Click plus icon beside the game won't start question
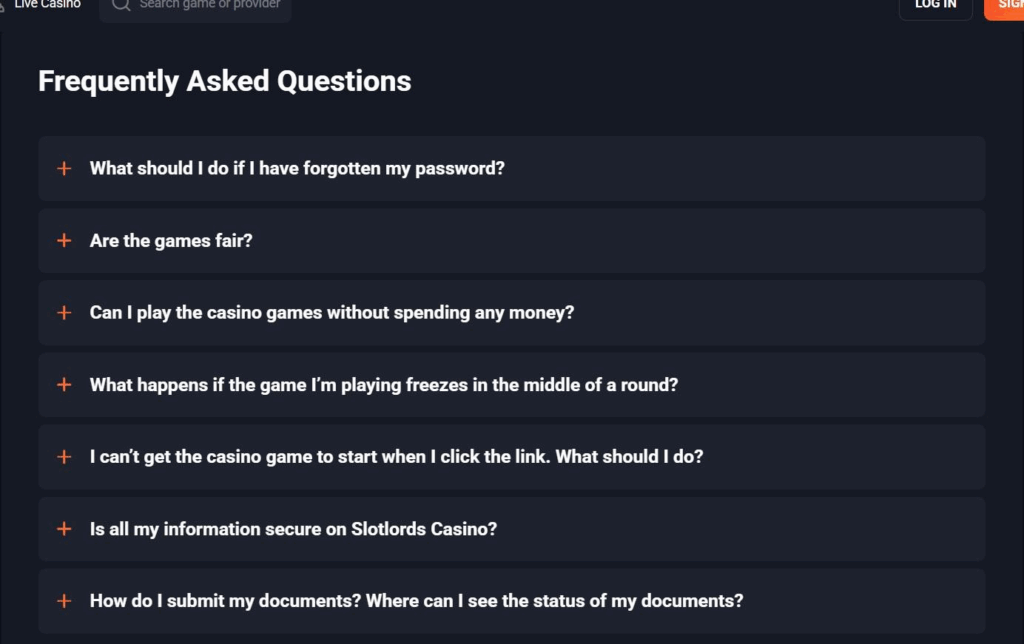The width and height of the screenshot is (1024, 644). coord(64,456)
